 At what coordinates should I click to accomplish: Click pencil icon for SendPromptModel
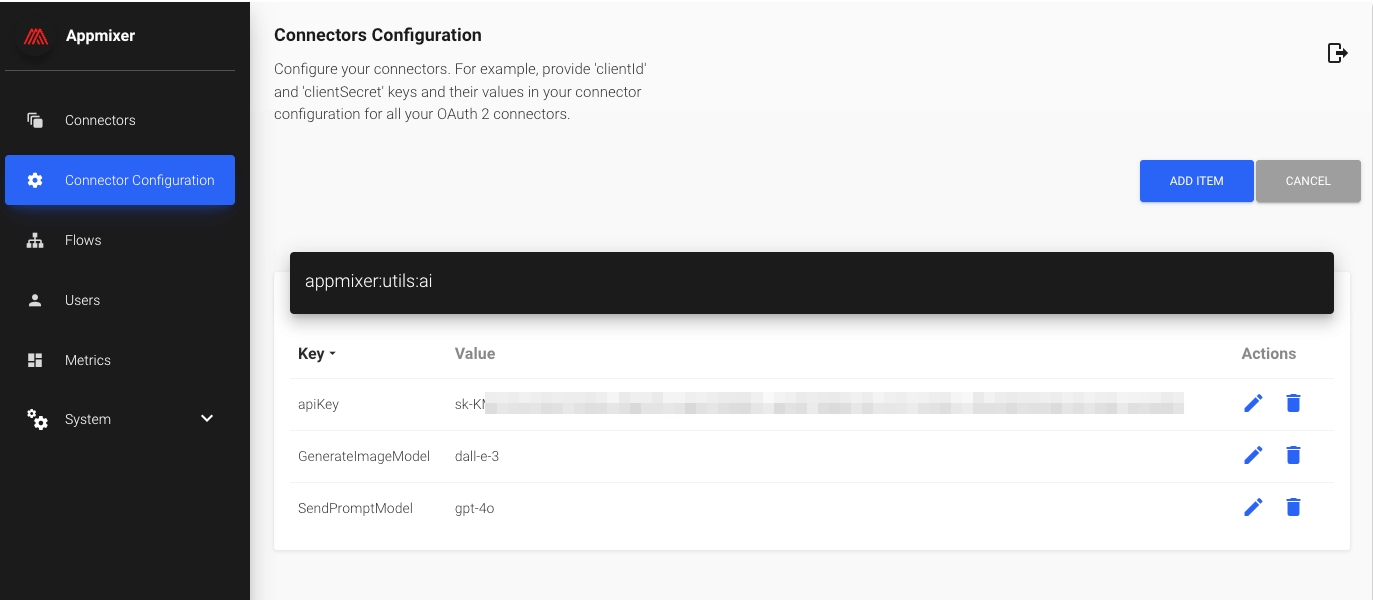[x=1253, y=507]
